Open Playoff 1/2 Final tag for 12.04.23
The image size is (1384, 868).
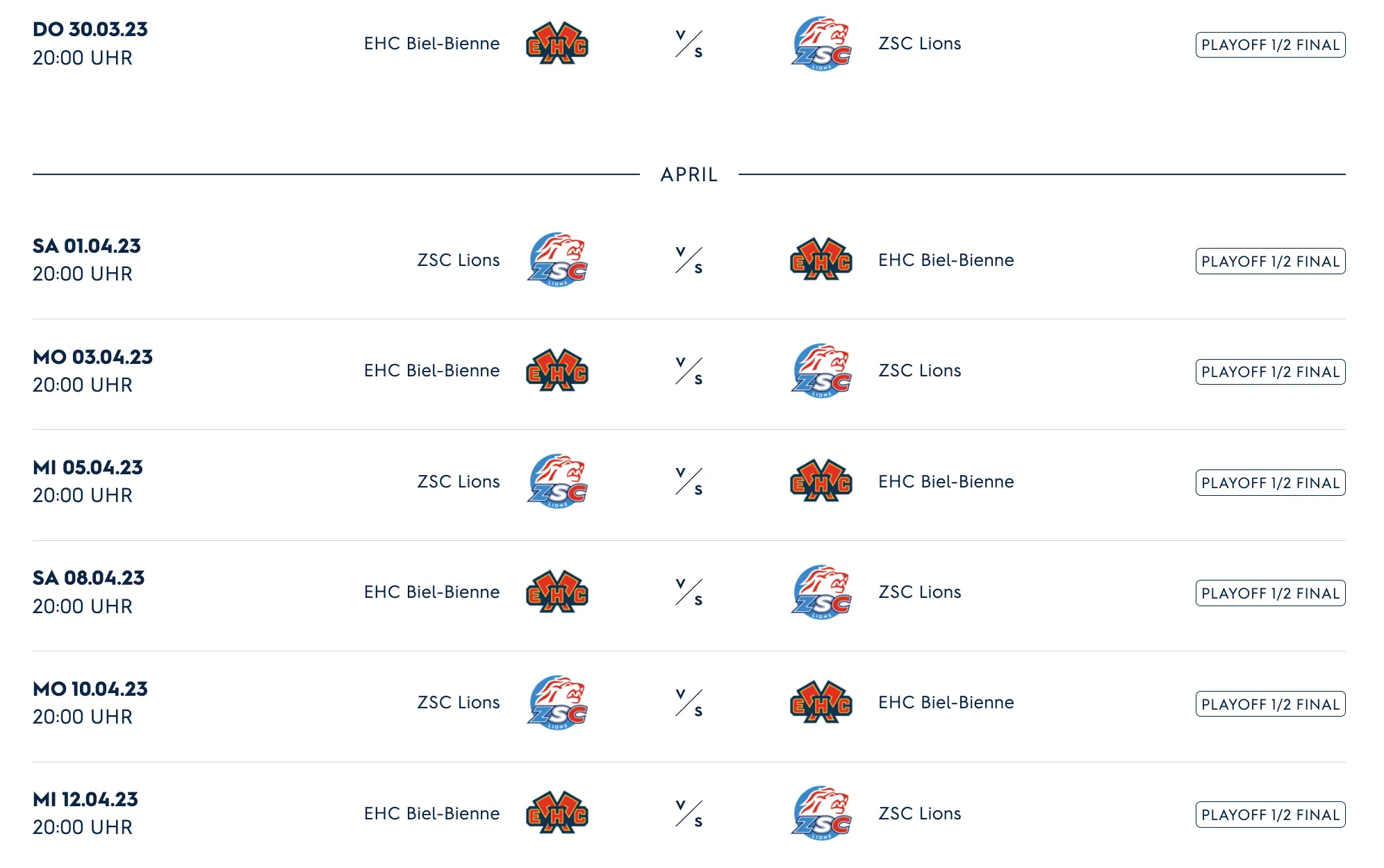pyautogui.click(x=1270, y=815)
